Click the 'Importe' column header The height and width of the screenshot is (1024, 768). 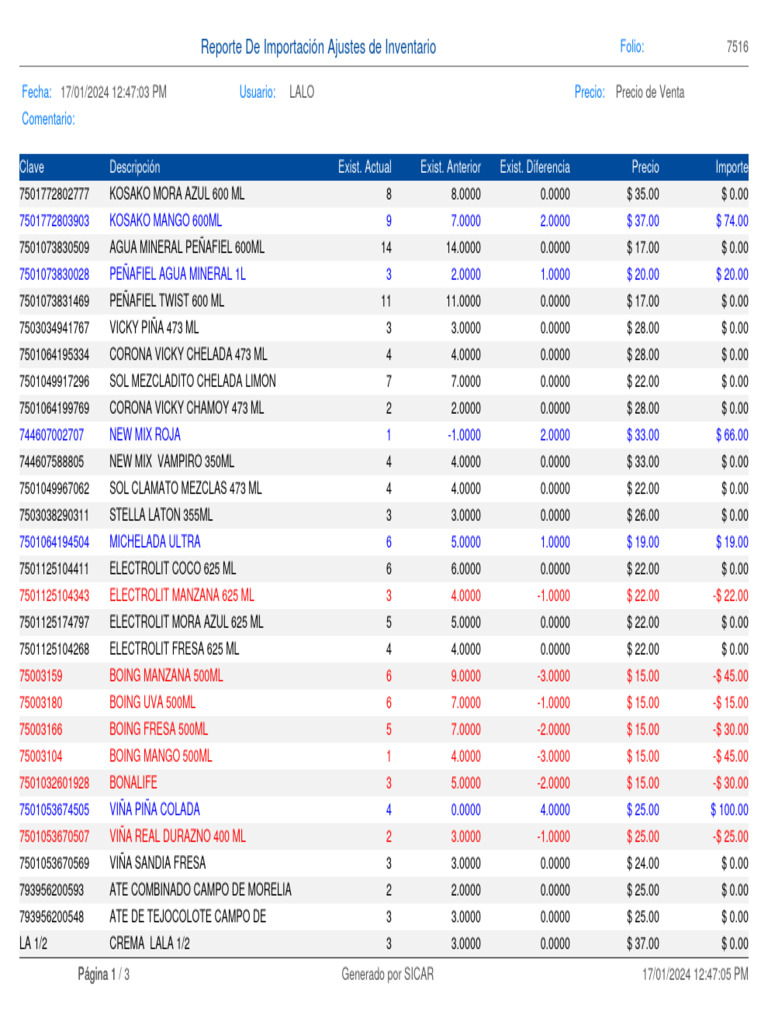[x=731, y=167]
